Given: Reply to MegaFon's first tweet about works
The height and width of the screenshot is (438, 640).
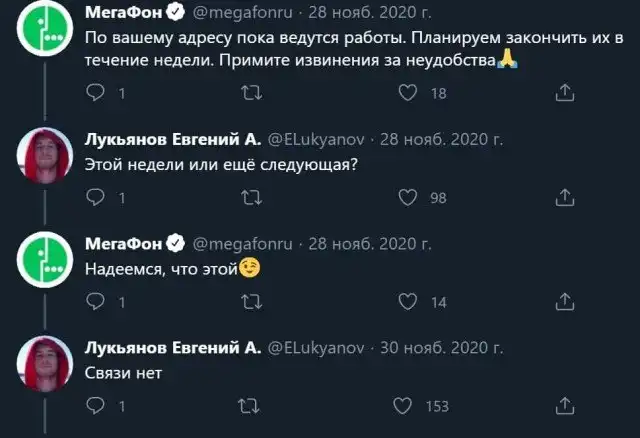Looking at the screenshot, I should (x=96, y=94).
